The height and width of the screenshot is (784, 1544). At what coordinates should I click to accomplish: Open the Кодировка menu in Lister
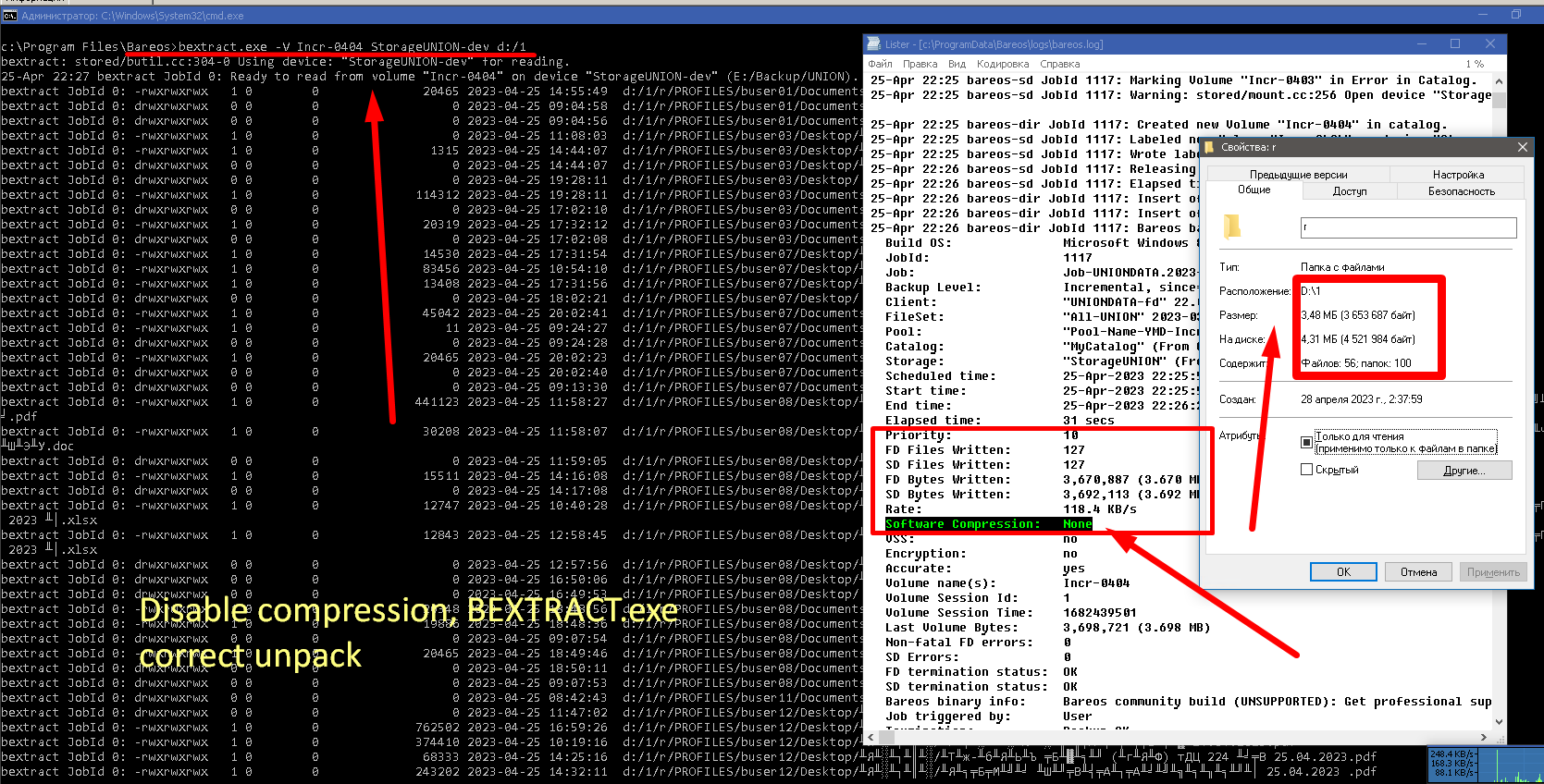pyautogui.click(x=1002, y=64)
